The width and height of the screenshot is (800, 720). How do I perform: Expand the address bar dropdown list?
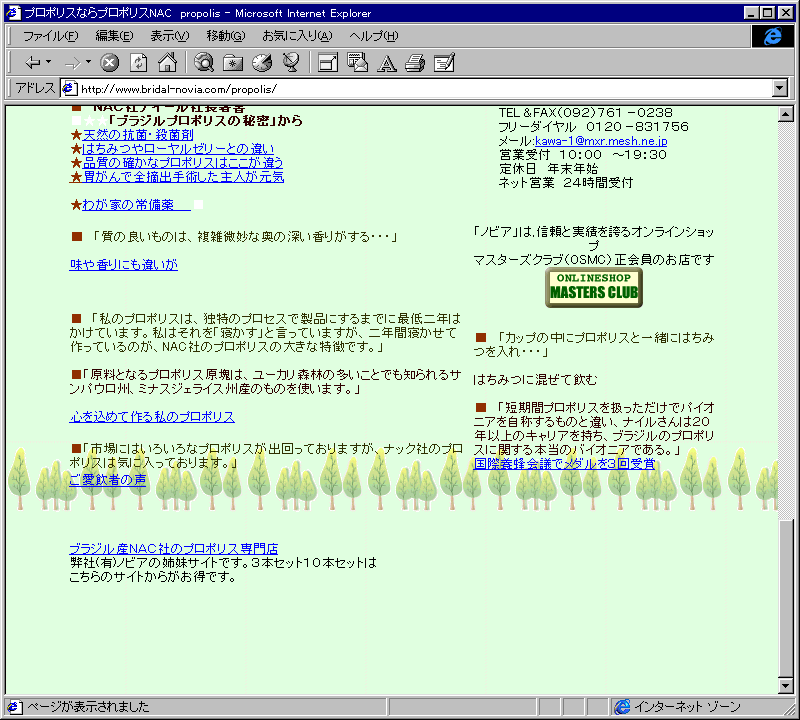click(780, 89)
